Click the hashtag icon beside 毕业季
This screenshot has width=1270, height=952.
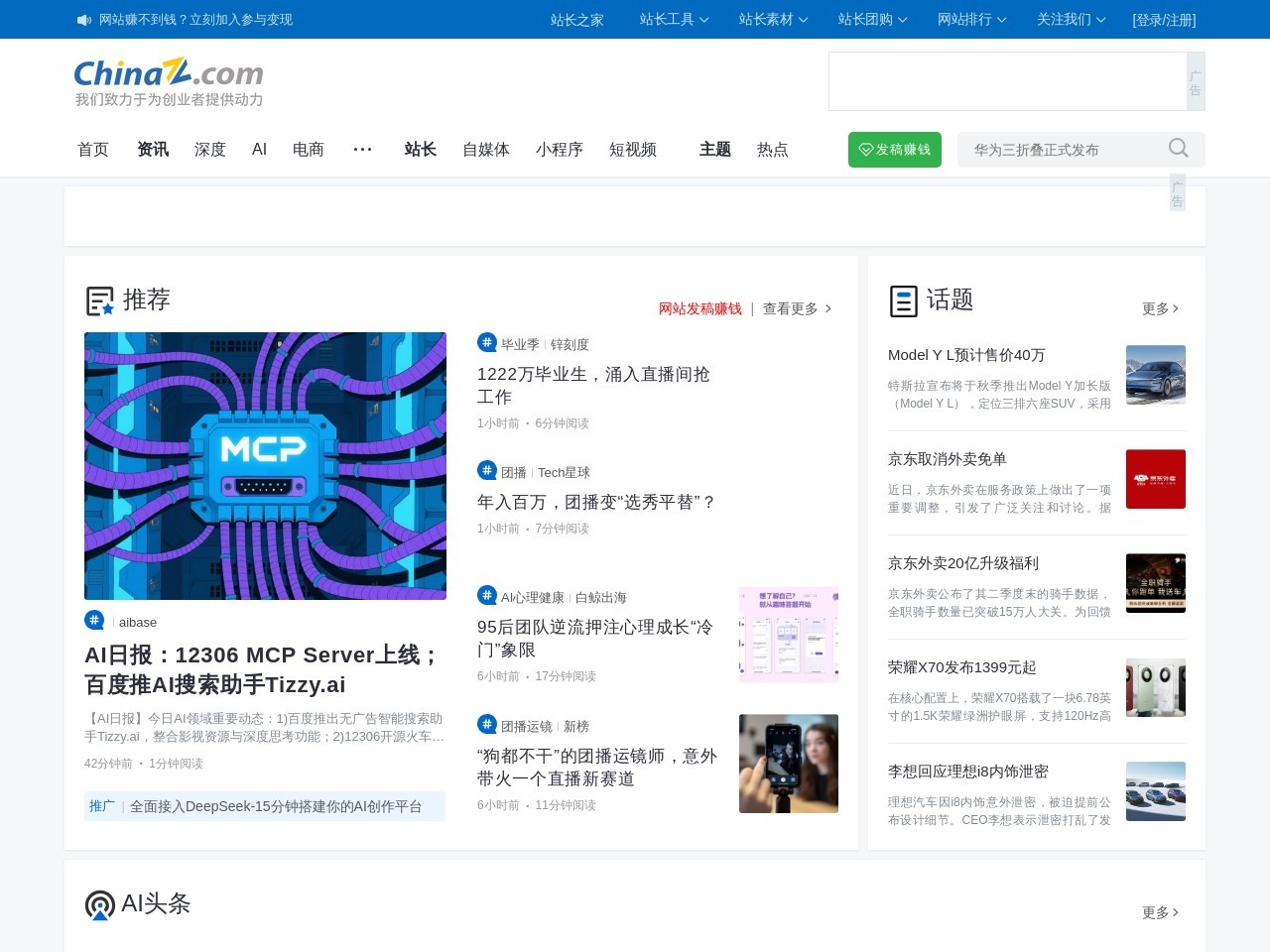point(486,342)
